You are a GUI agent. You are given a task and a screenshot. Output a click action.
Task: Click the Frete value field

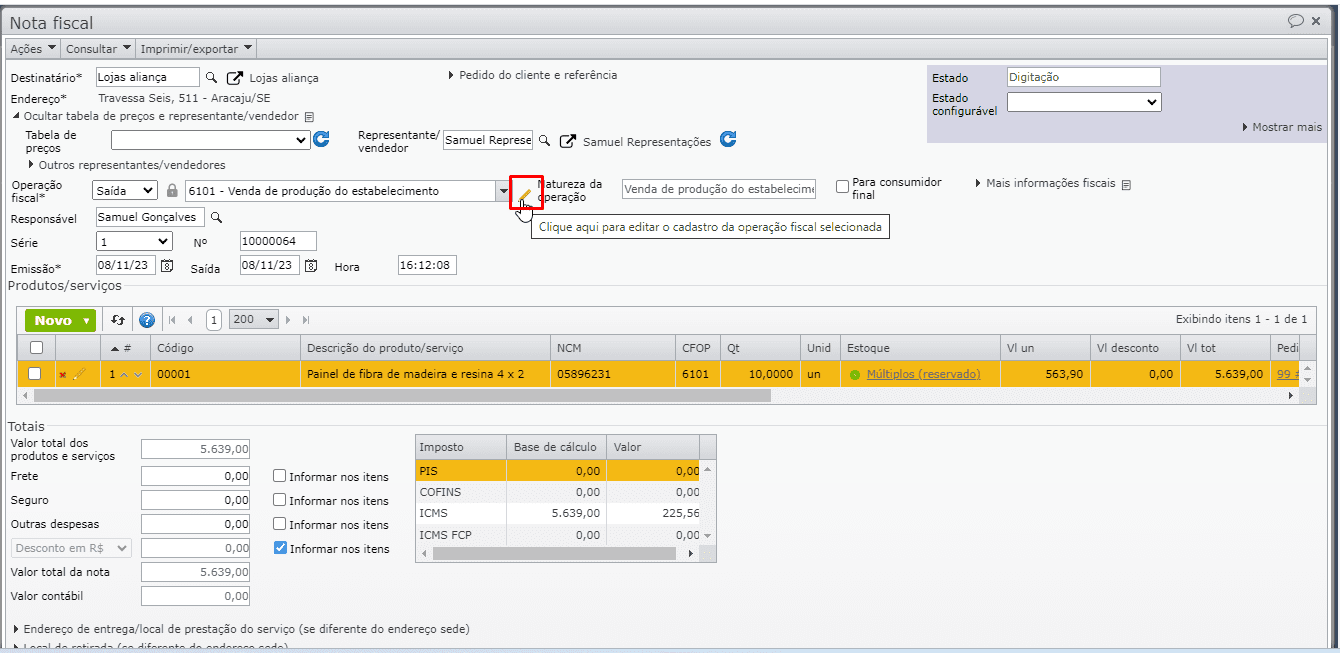pyautogui.click(x=196, y=476)
